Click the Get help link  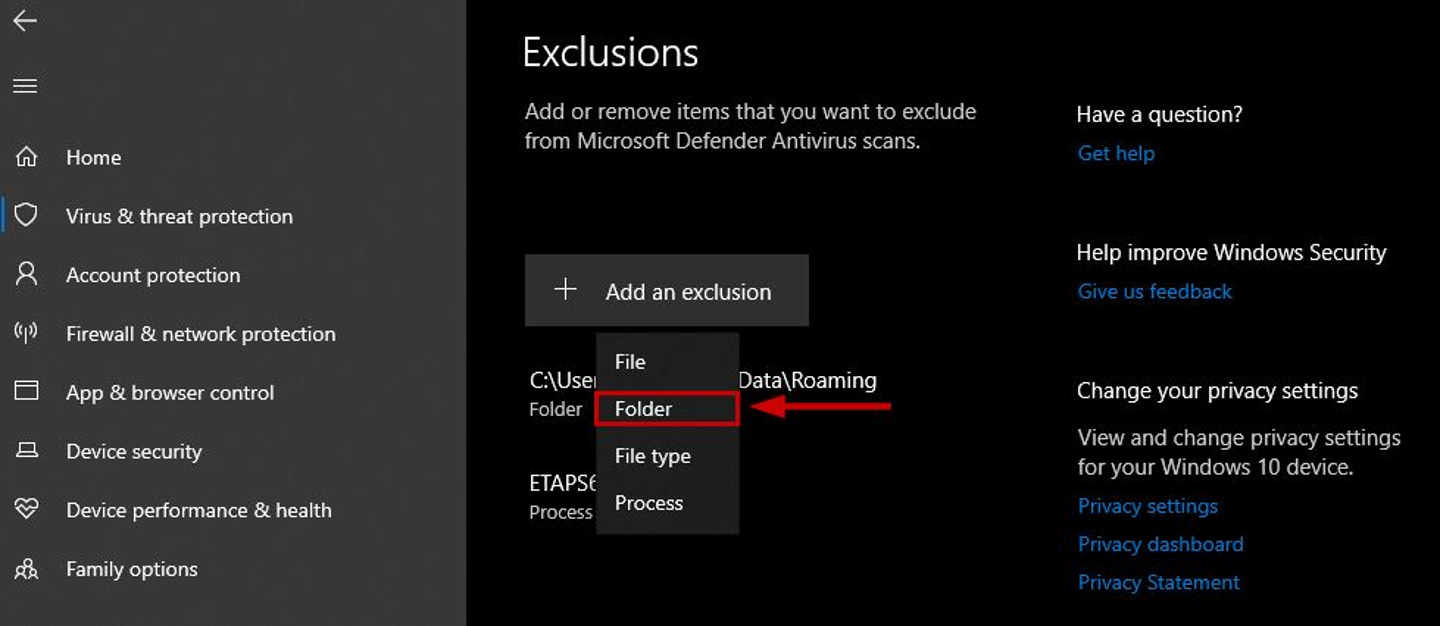(1116, 153)
